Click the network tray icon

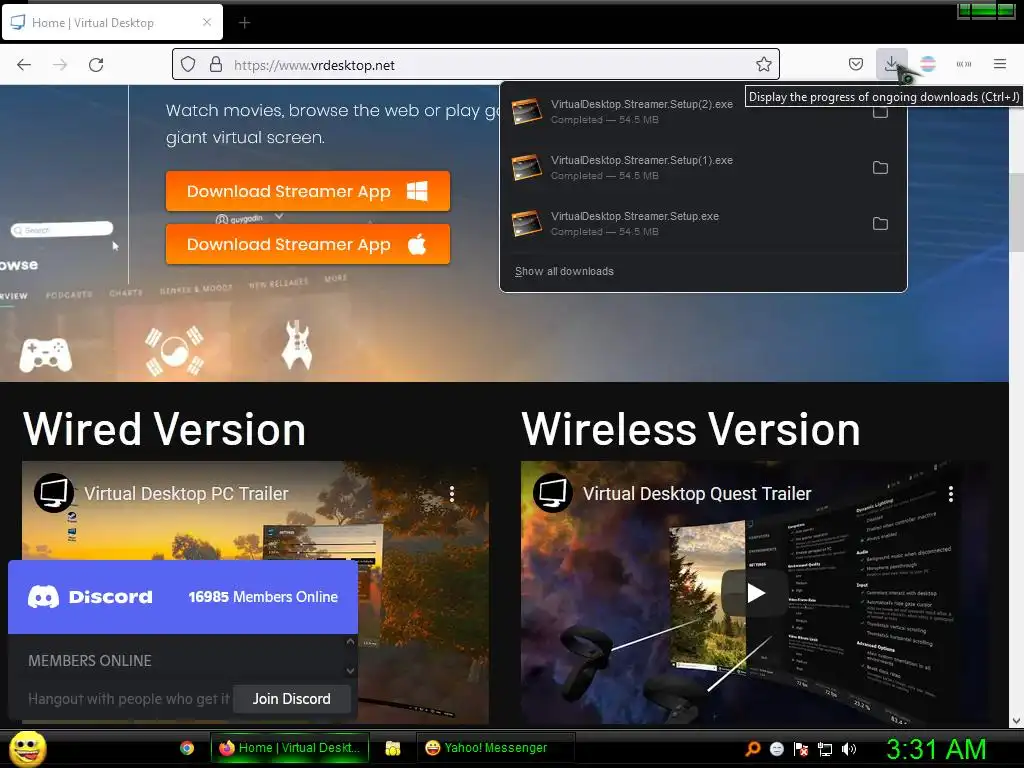825,749
